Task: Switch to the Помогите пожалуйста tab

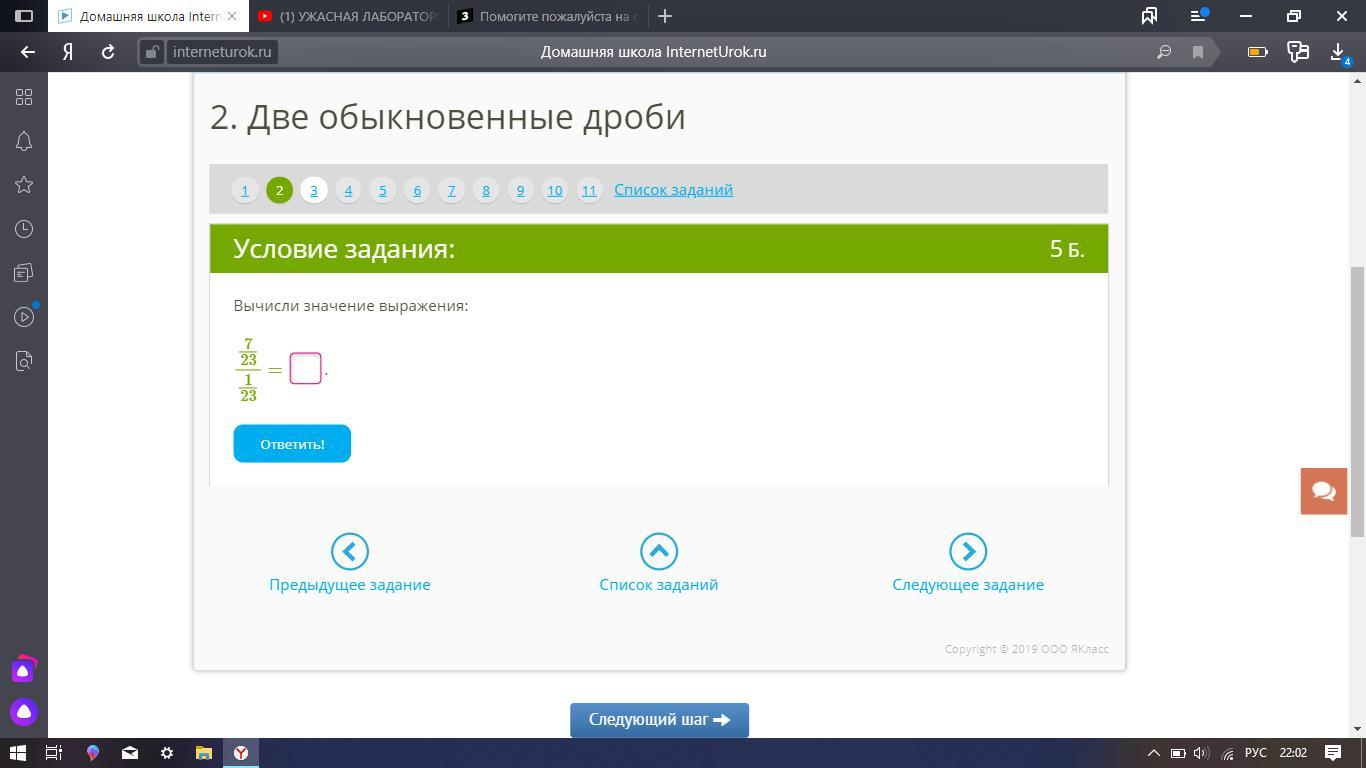Action: coord(547,16)
